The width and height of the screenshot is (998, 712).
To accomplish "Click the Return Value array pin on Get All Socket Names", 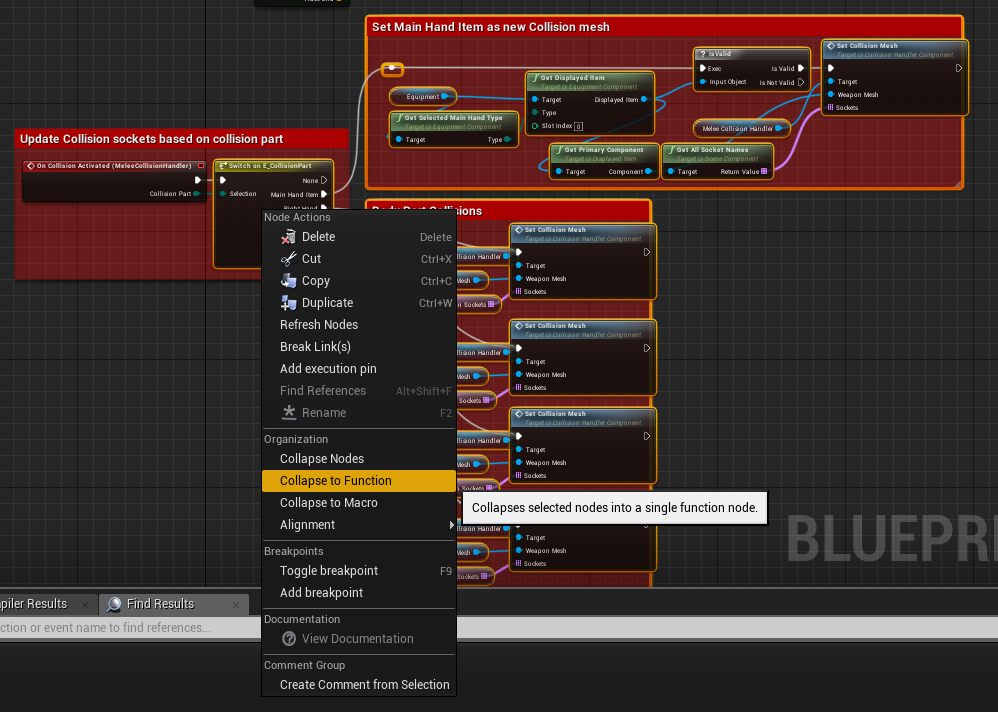I will [x=765, y=172].
